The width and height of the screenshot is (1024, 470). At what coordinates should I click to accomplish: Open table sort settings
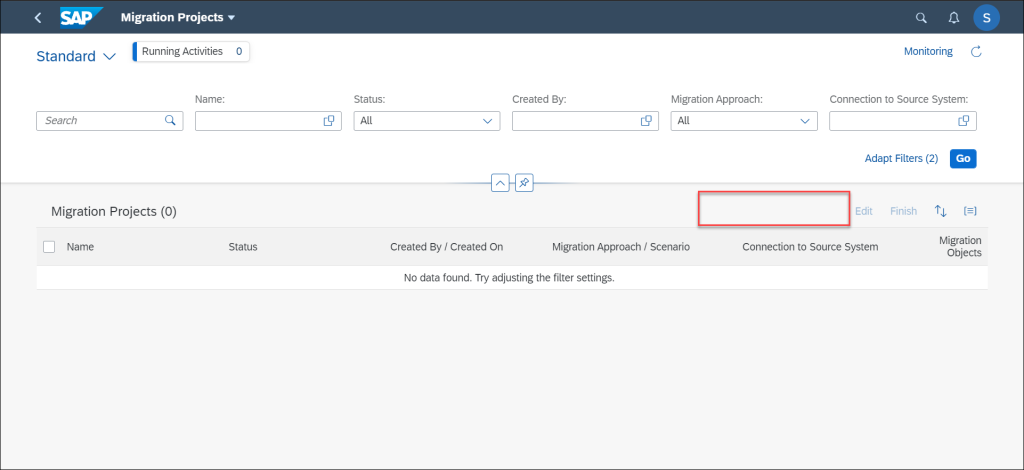(x=940, y=211)
